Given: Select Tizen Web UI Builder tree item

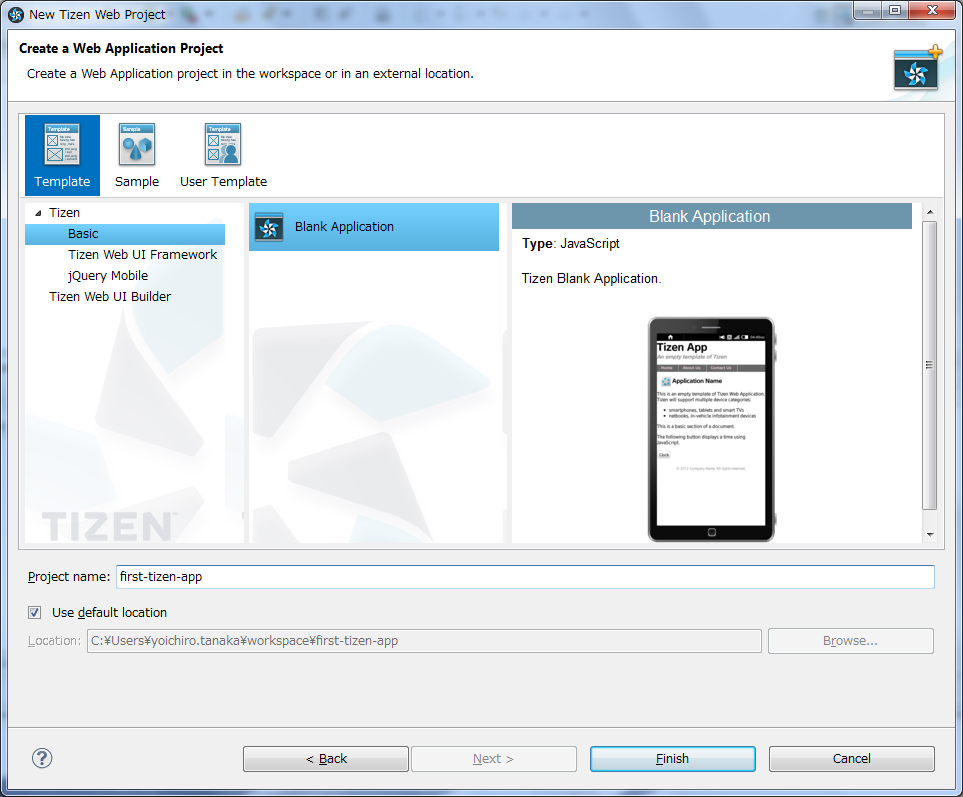Looking at the screenshot, I should [110, 297].
